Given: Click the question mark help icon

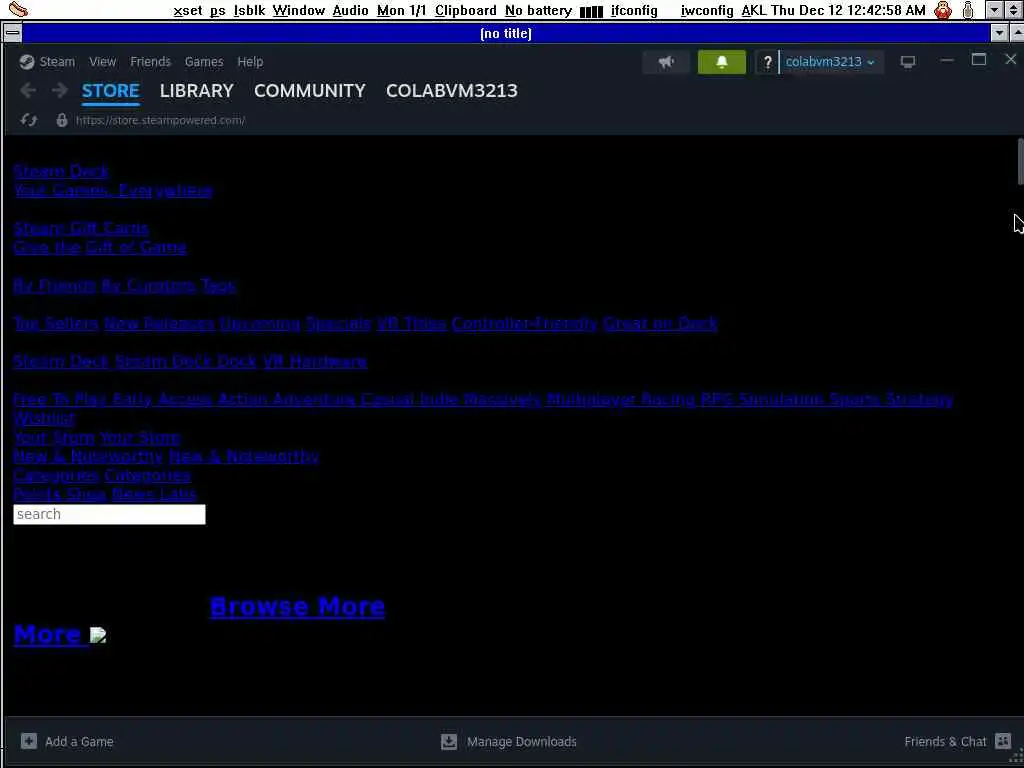Looking at the screenshot, I should click(768, 62).
